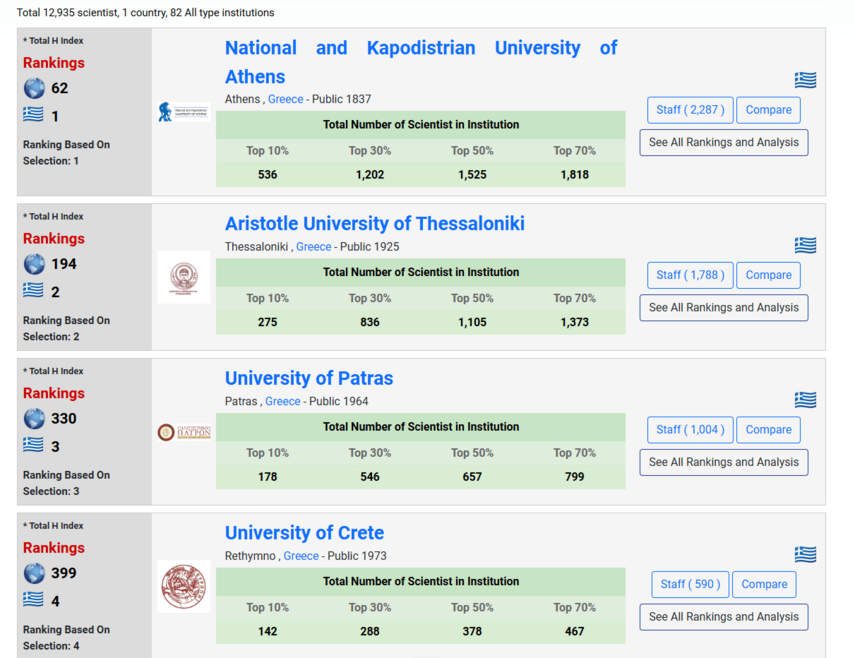Viewport: 855px width, 658px height.
Task: Click Greece link under University of Crete
Action: (301, 556)
